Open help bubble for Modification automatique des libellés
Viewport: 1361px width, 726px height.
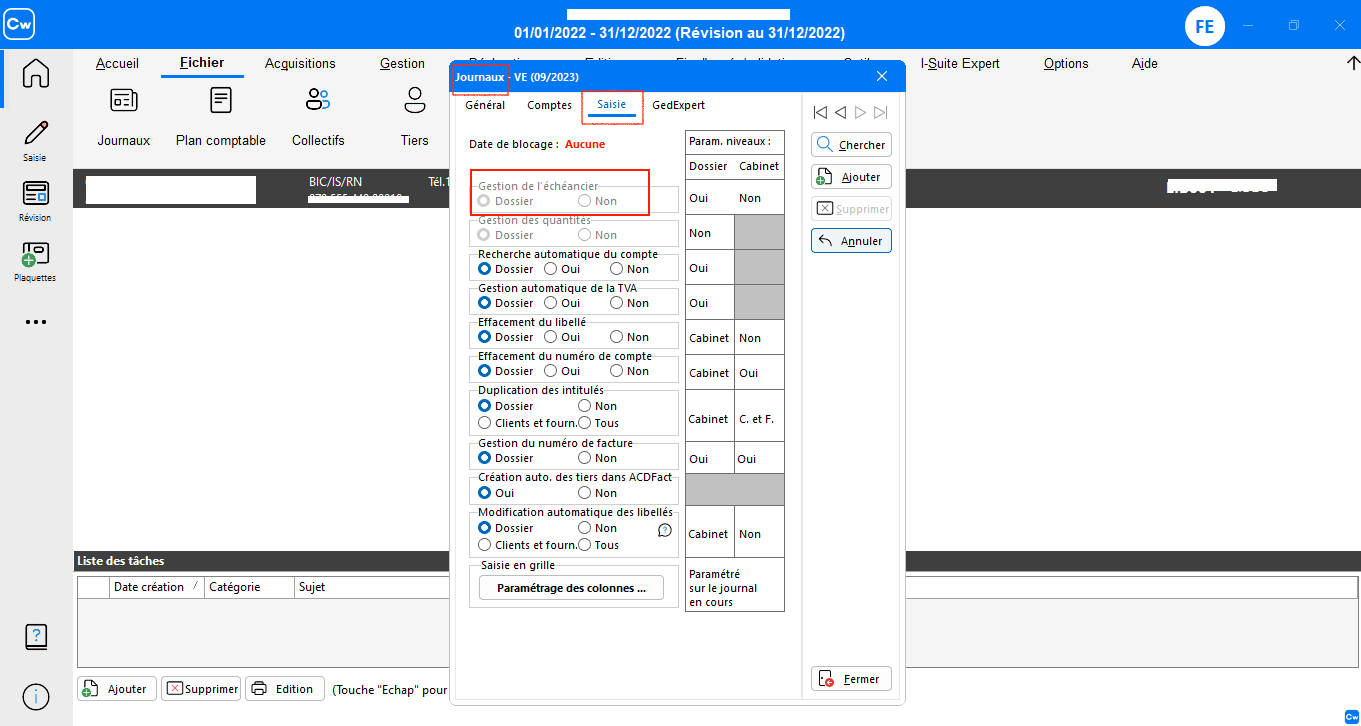pyautogui.click(x=665, y=530)
